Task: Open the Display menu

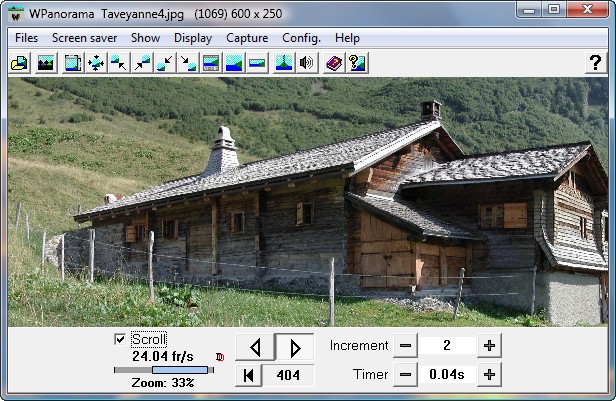Action: point(193,38)
